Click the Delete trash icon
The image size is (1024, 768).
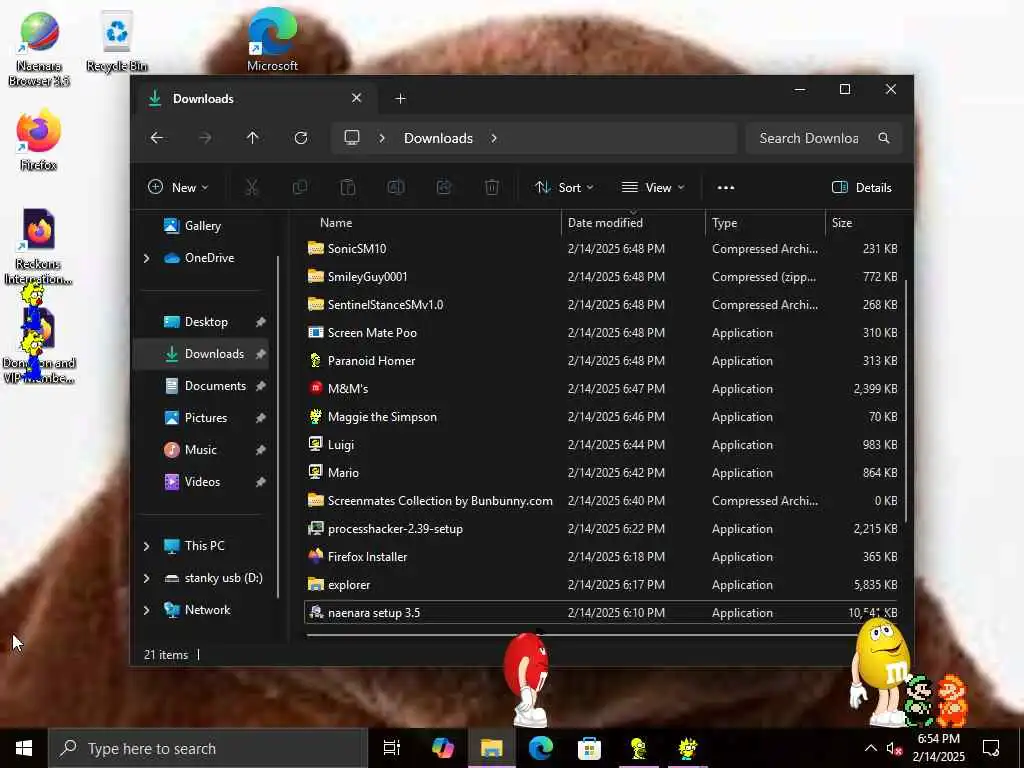point(492,187)
